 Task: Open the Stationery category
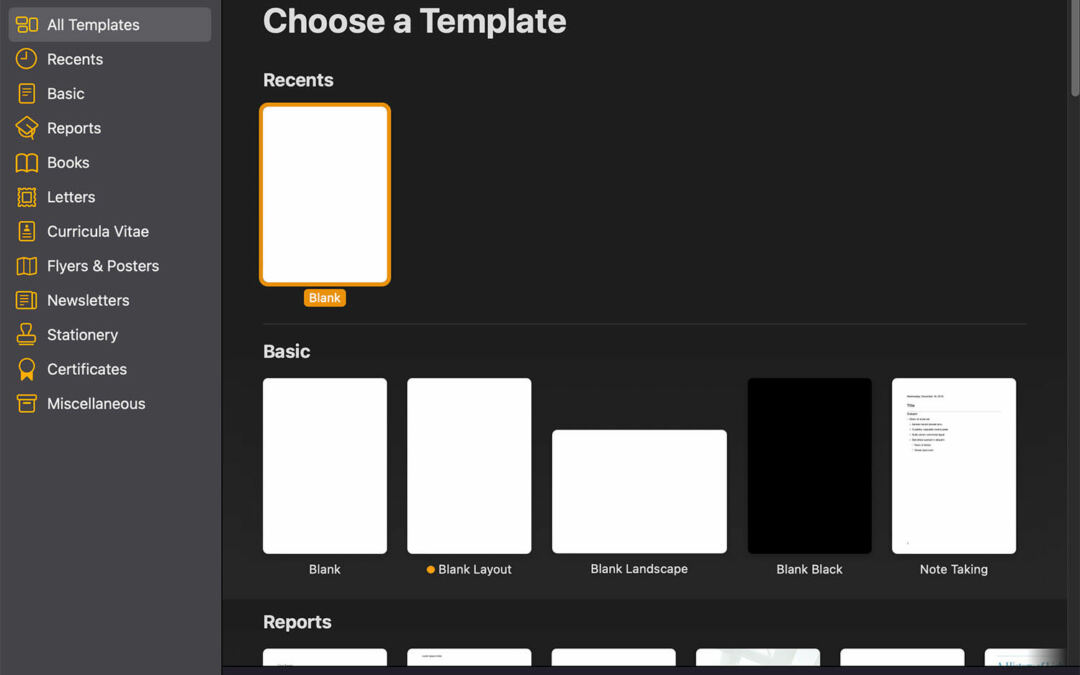coord(82,335)
